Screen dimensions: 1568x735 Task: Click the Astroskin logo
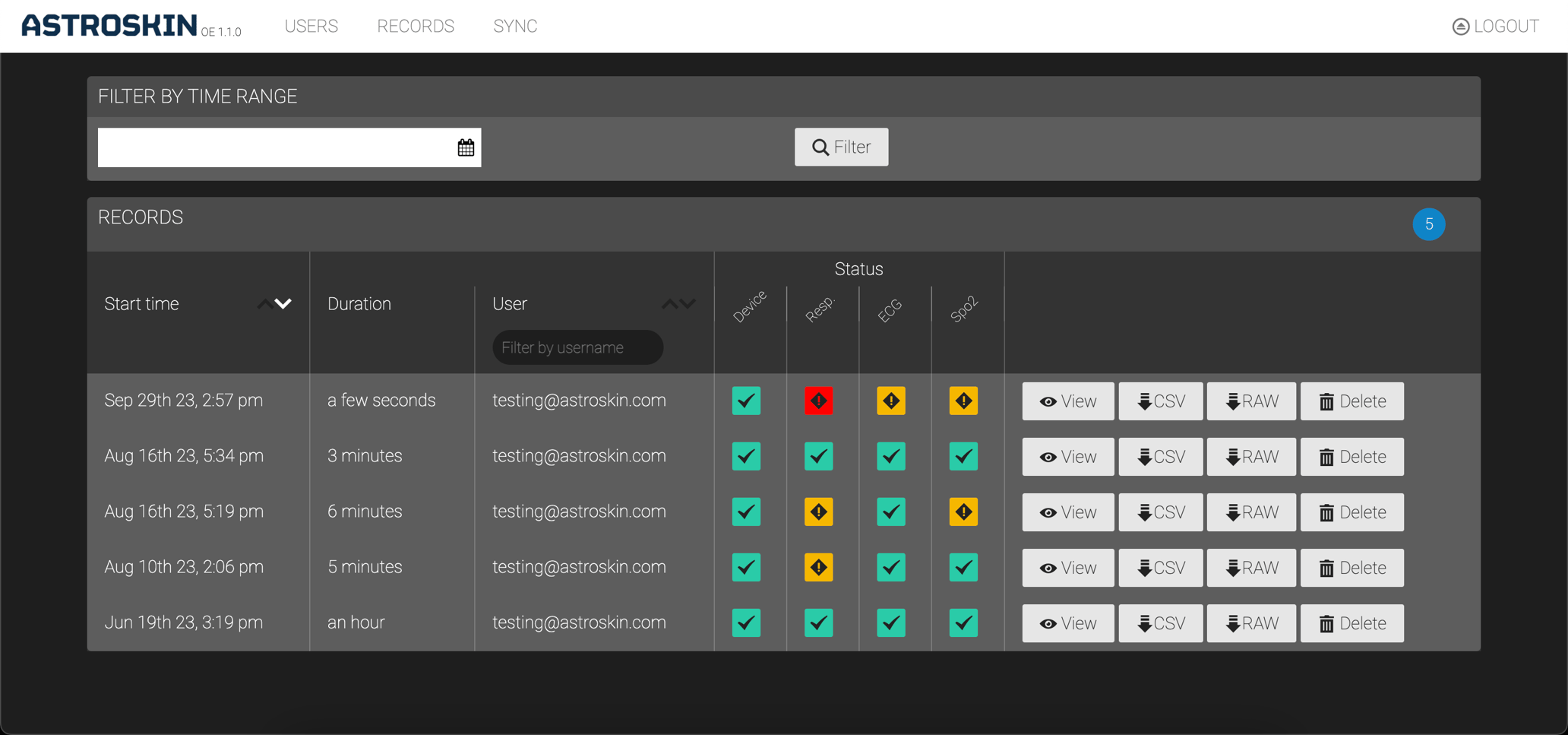(x=109, y=26)
